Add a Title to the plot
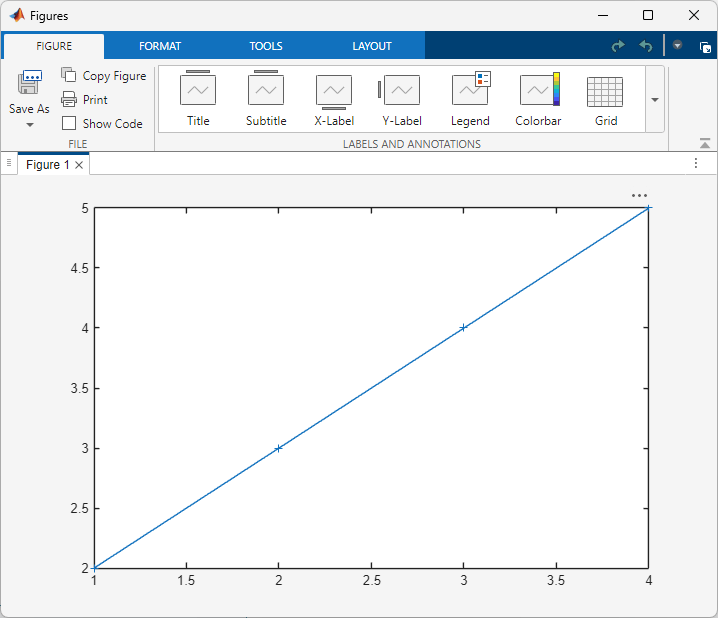This screenshot has width=718, height=618. (198, 99)
